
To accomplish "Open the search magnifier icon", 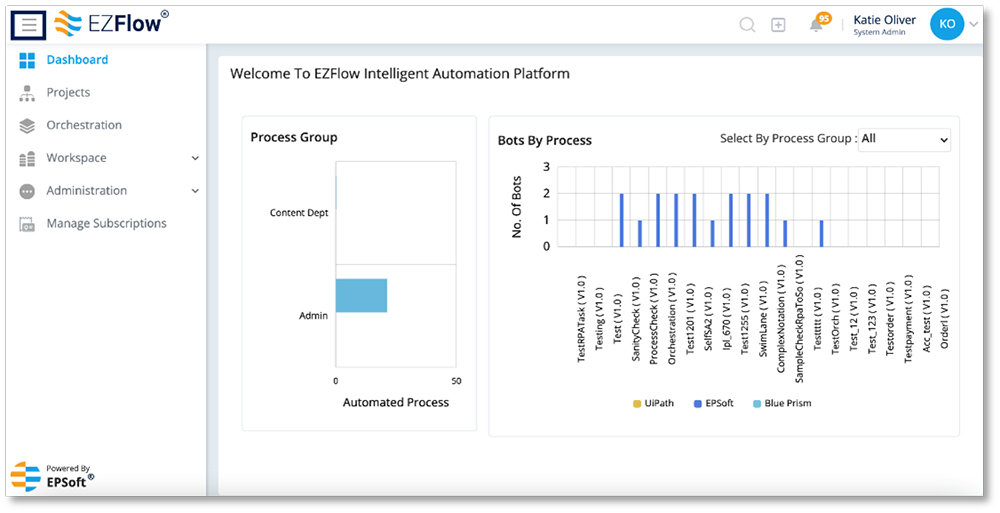I will point(747,25).
